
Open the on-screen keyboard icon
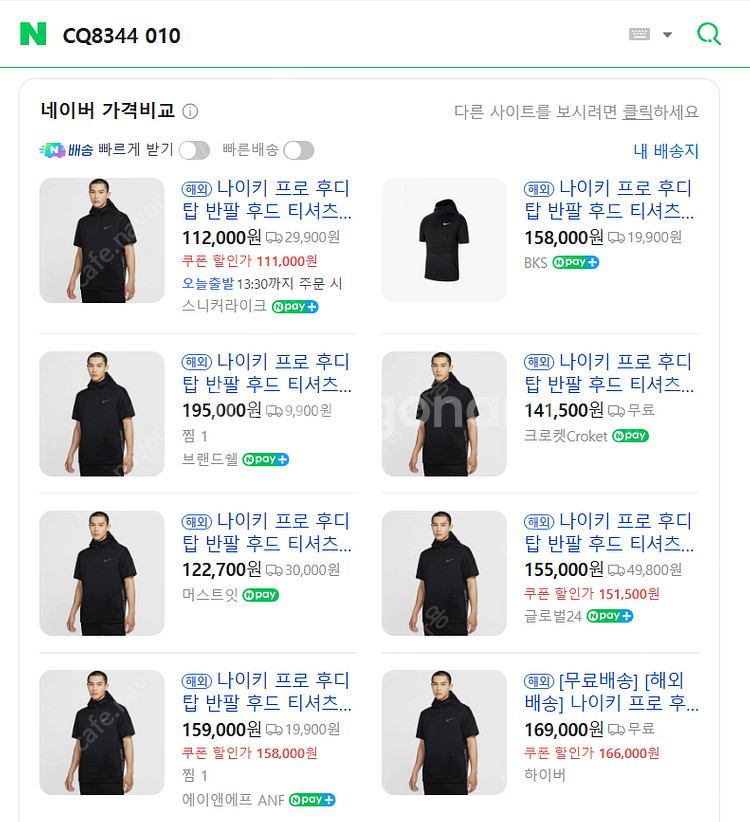(639, 35)
